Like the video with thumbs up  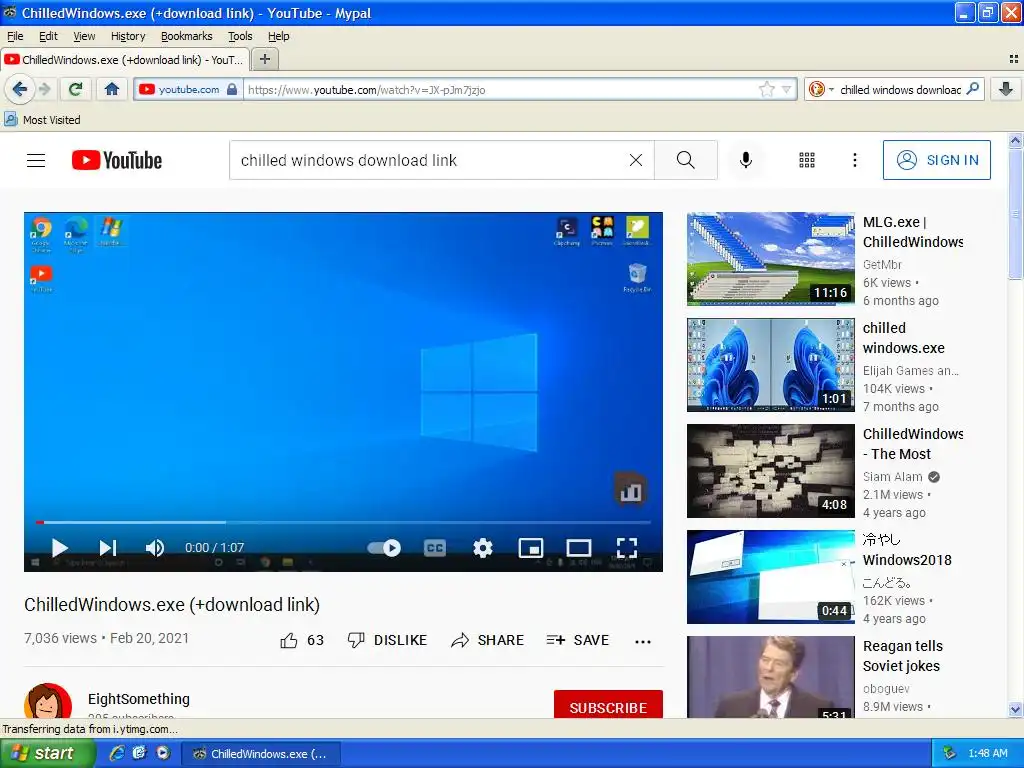tap(289, 641)
